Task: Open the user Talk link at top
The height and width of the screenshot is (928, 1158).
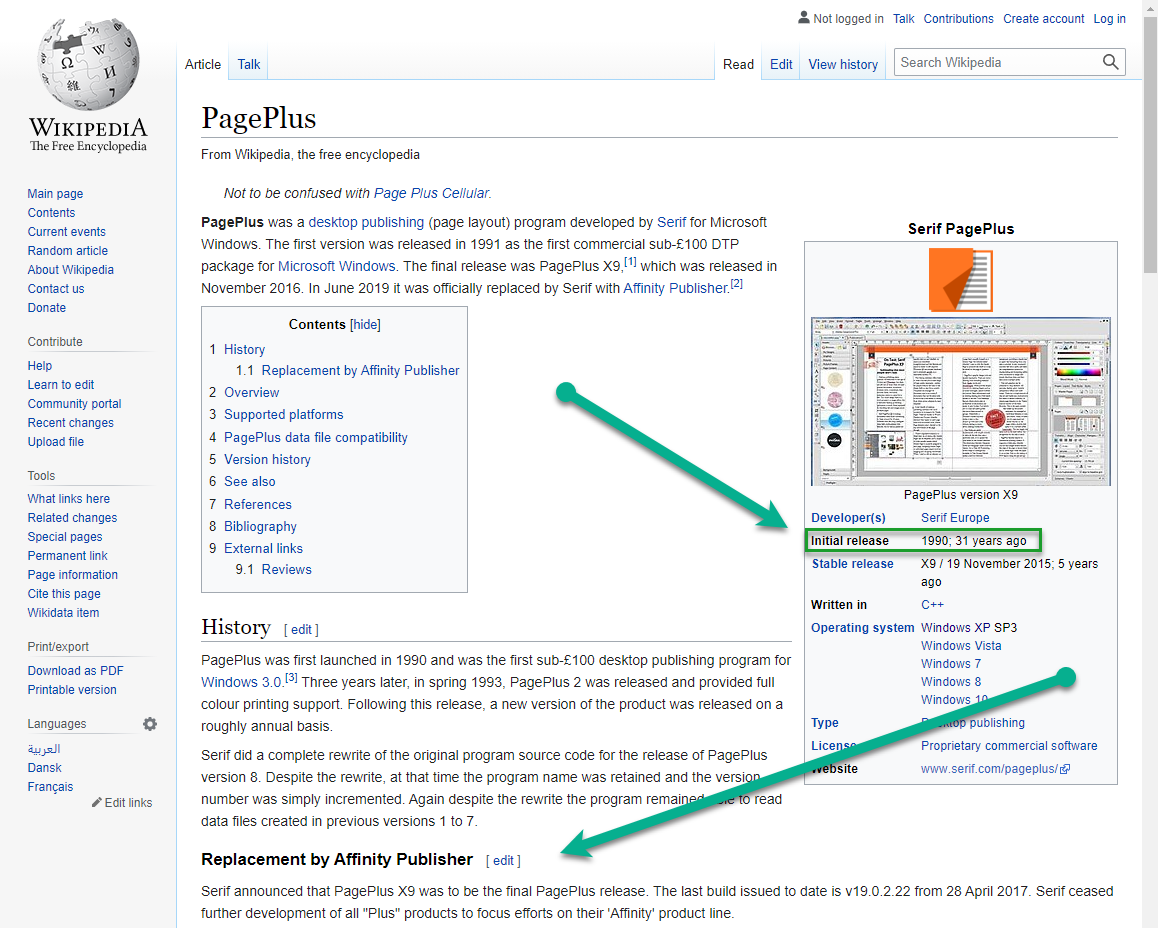Action: tap(903, 18)
